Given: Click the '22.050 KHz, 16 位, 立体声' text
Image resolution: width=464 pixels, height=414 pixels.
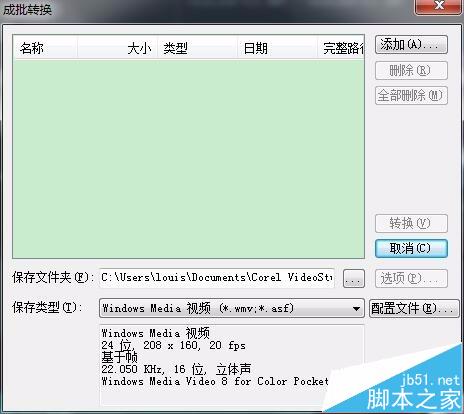Looking at the screenshot, I should coord(176,369).
